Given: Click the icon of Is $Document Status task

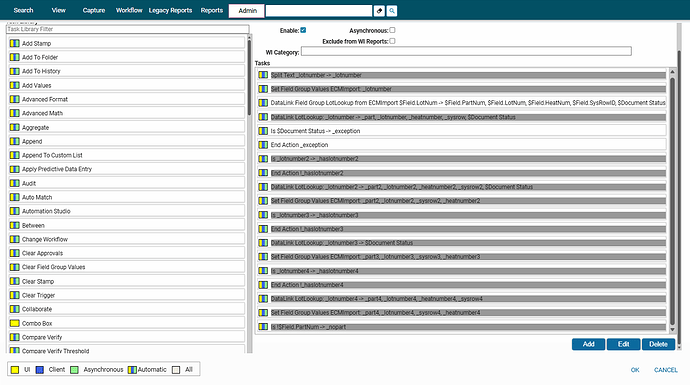Looking at the screenshot, I should 263,131.
